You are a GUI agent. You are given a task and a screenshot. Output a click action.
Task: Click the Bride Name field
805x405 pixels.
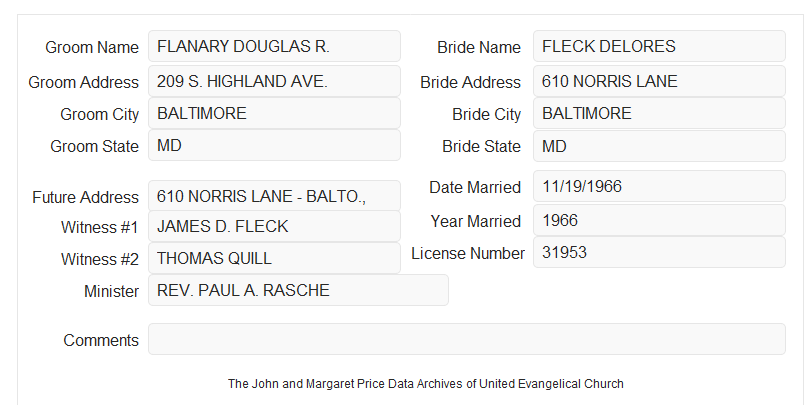pos(659,46)
